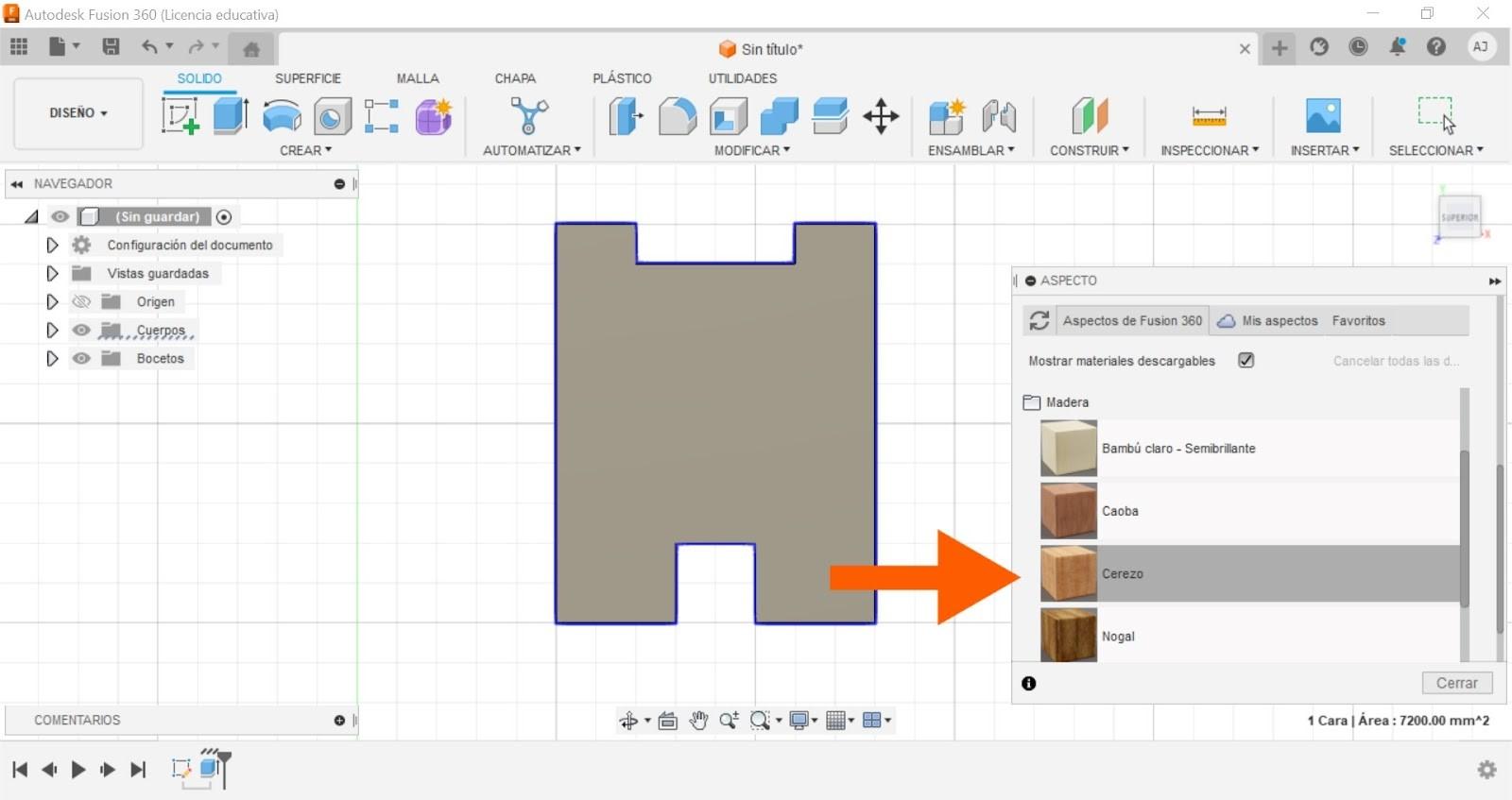This screenshot has height=800, width=1512.
Task: Select the Press Pull tool
Action: pyautogui.click(x=626, y=116)
